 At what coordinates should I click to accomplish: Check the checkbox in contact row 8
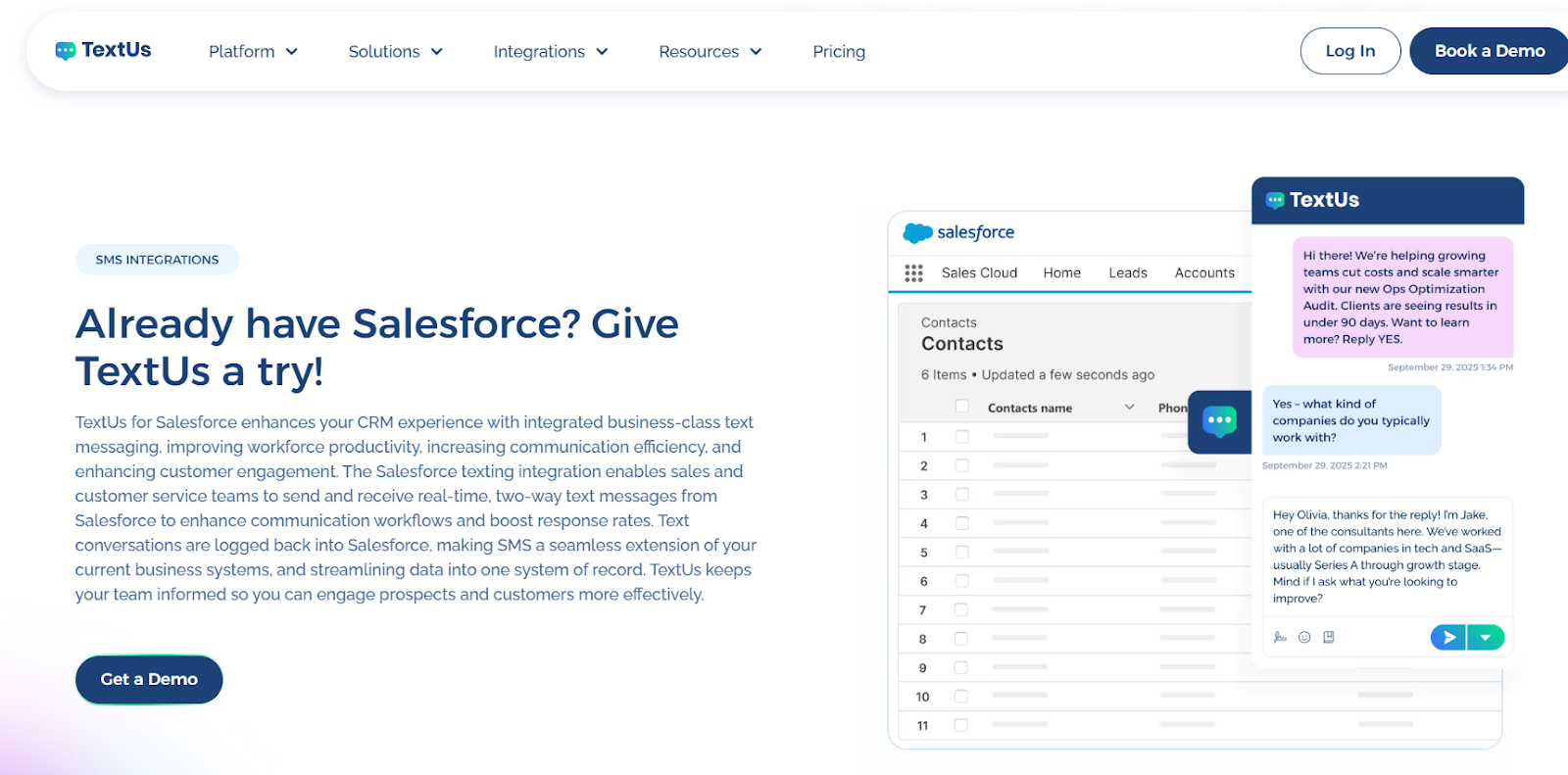[x=961, y=639]
